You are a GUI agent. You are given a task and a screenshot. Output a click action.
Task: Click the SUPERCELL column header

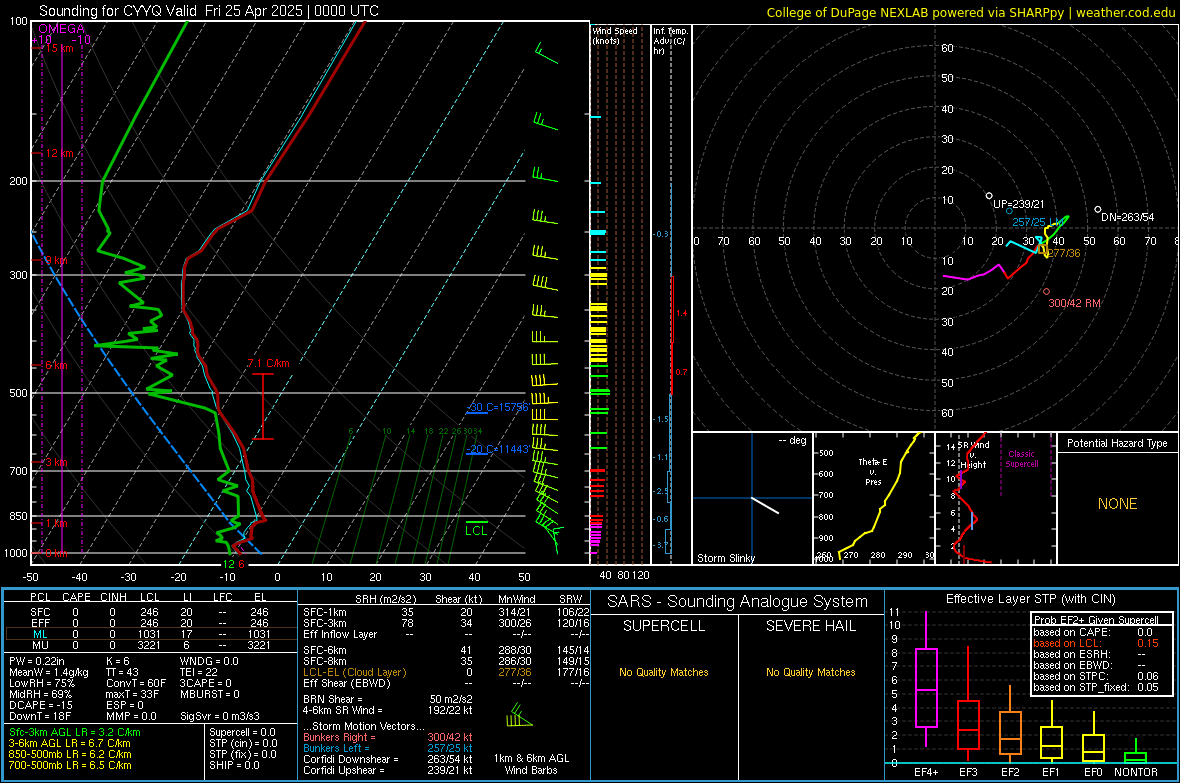(664, 626)
